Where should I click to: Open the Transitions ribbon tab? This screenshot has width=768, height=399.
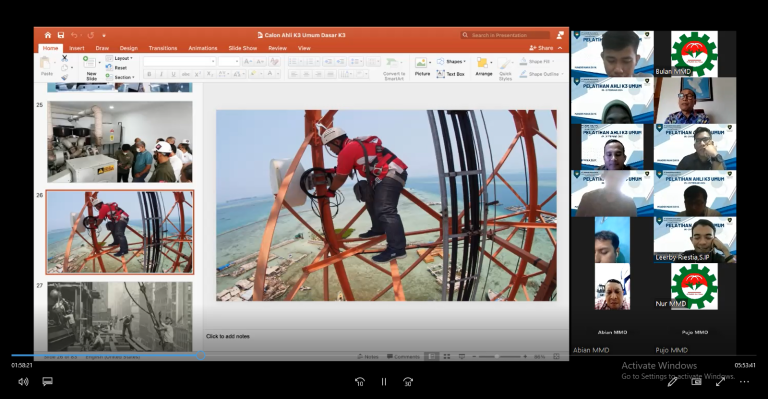[163, 48]
